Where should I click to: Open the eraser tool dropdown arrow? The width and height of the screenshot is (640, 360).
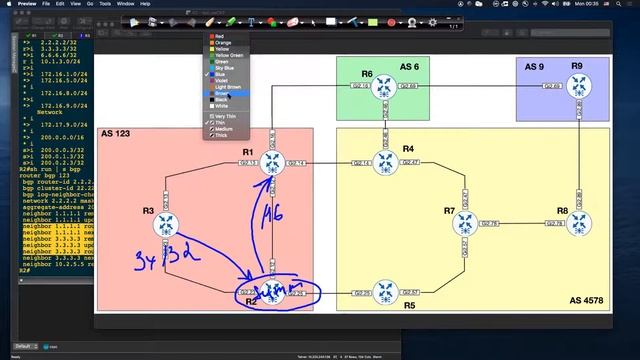tap(302, 23)
